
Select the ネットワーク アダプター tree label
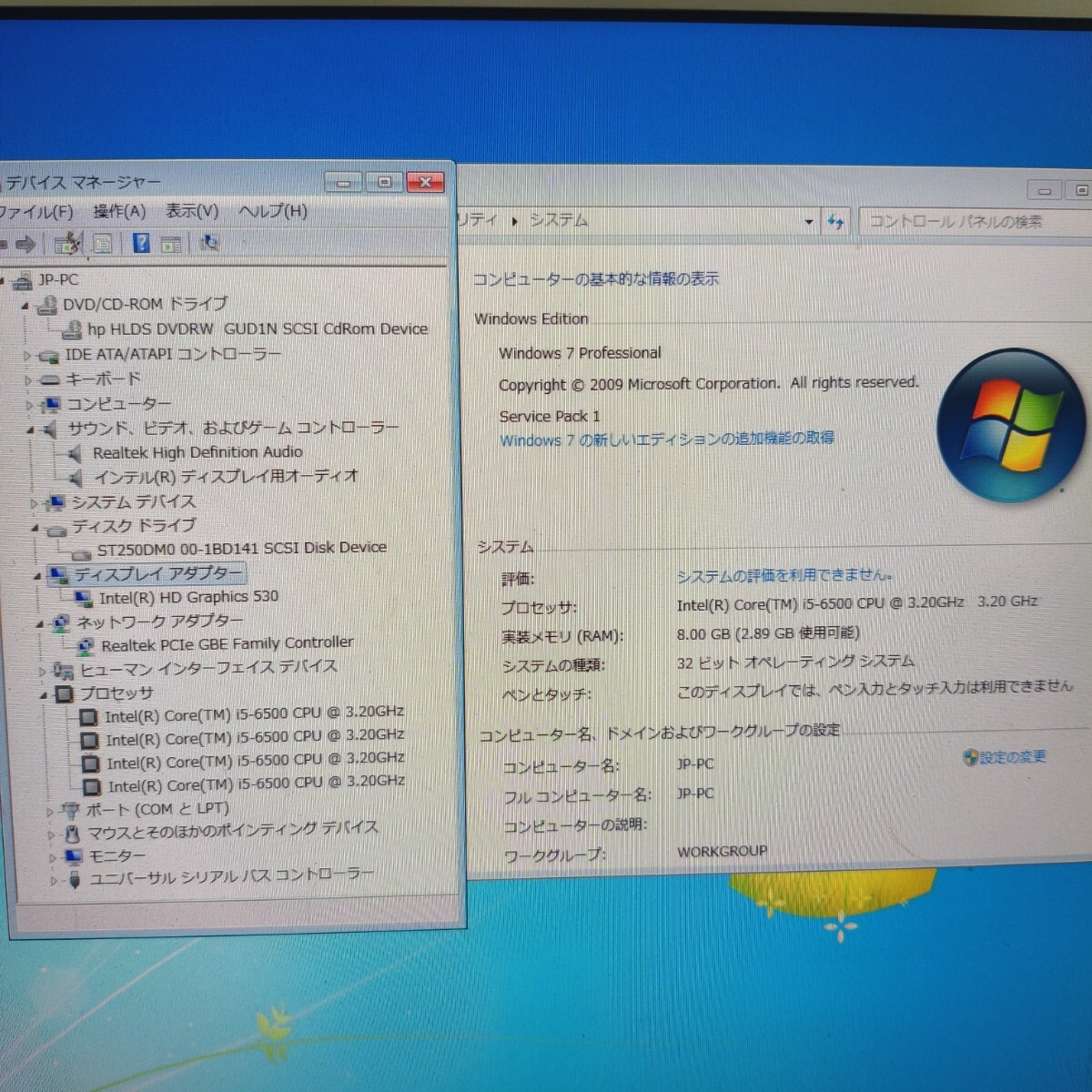point(159,622)
